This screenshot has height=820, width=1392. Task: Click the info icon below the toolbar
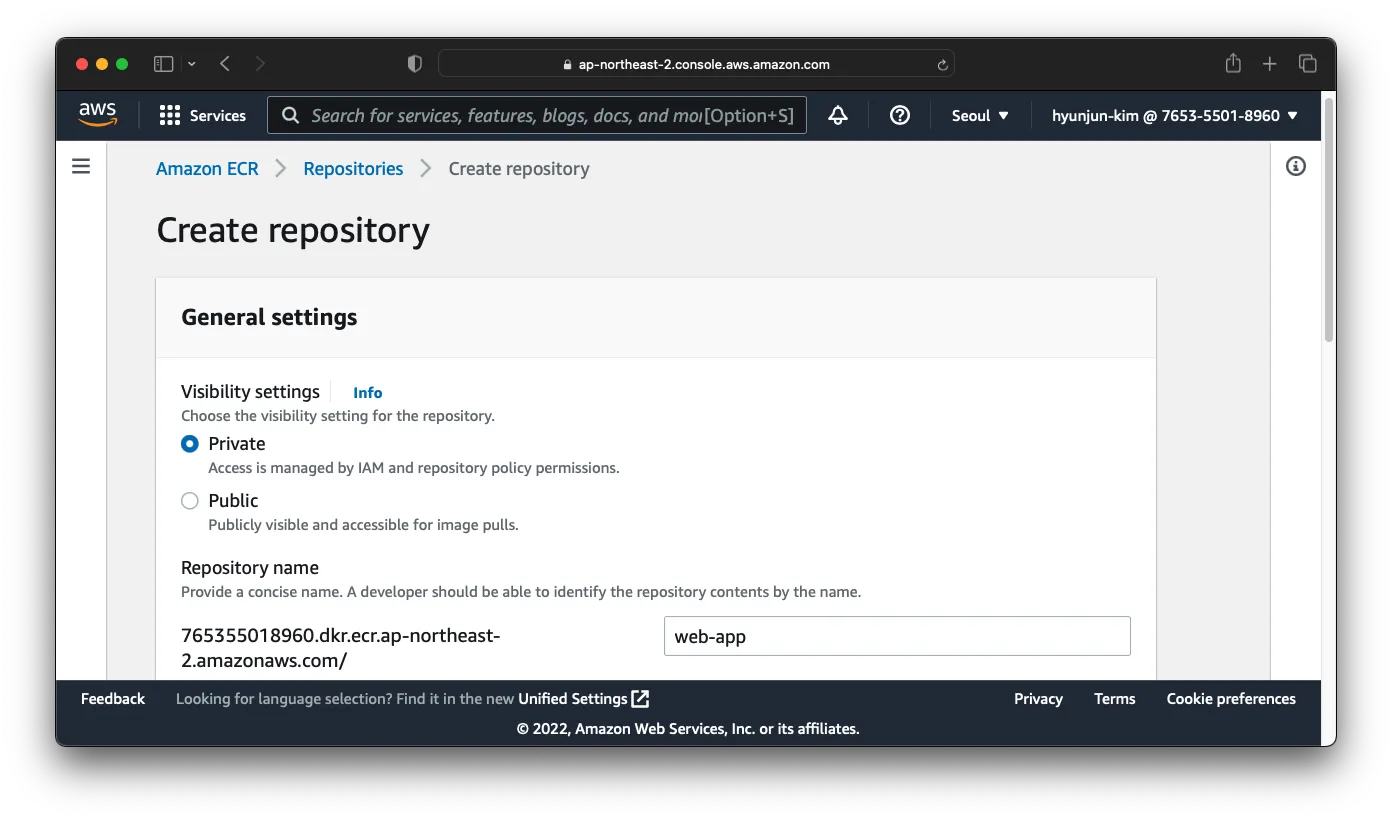[x=1296, y=166]
